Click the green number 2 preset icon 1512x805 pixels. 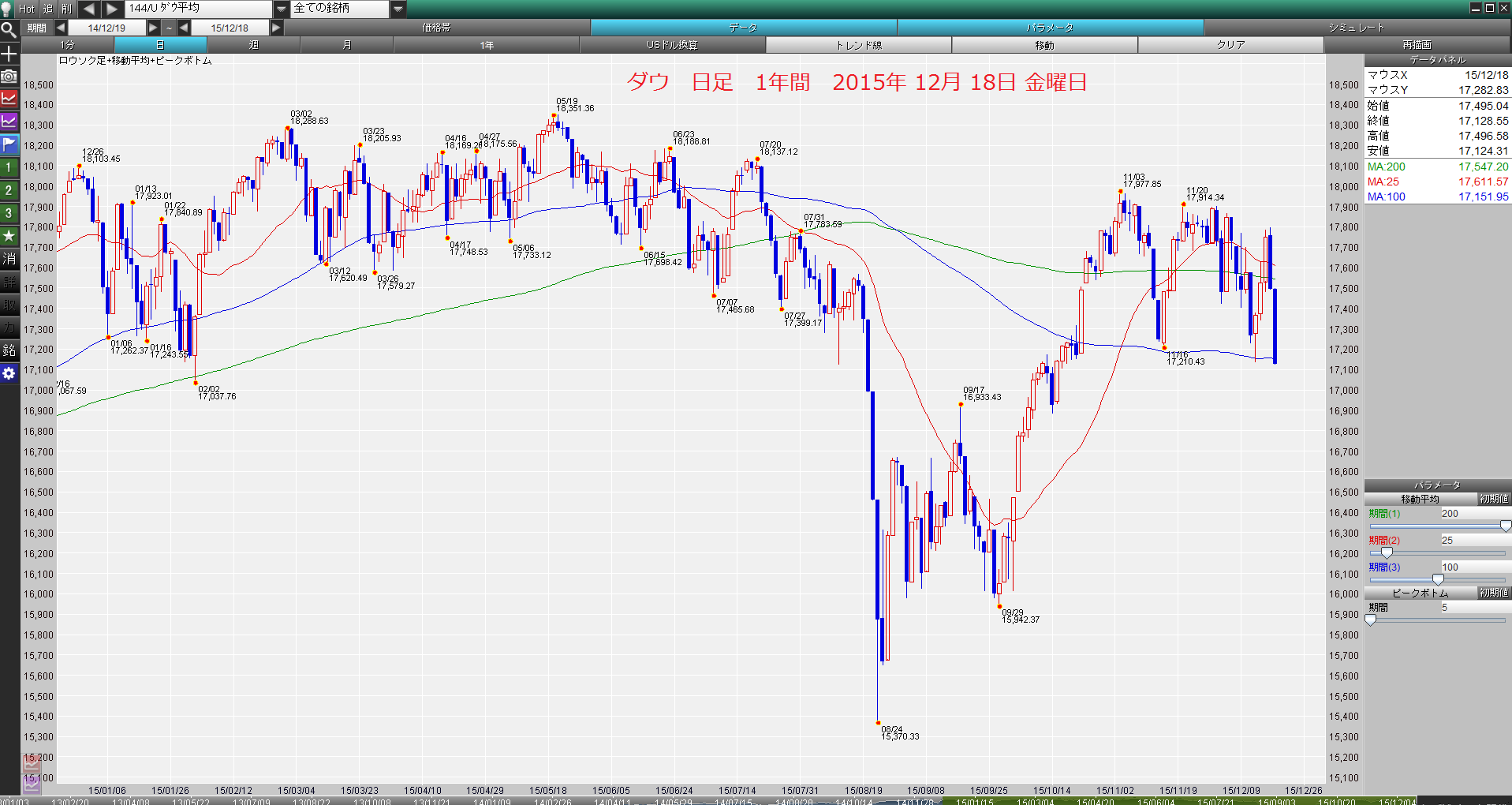click(x=9, y=190)
